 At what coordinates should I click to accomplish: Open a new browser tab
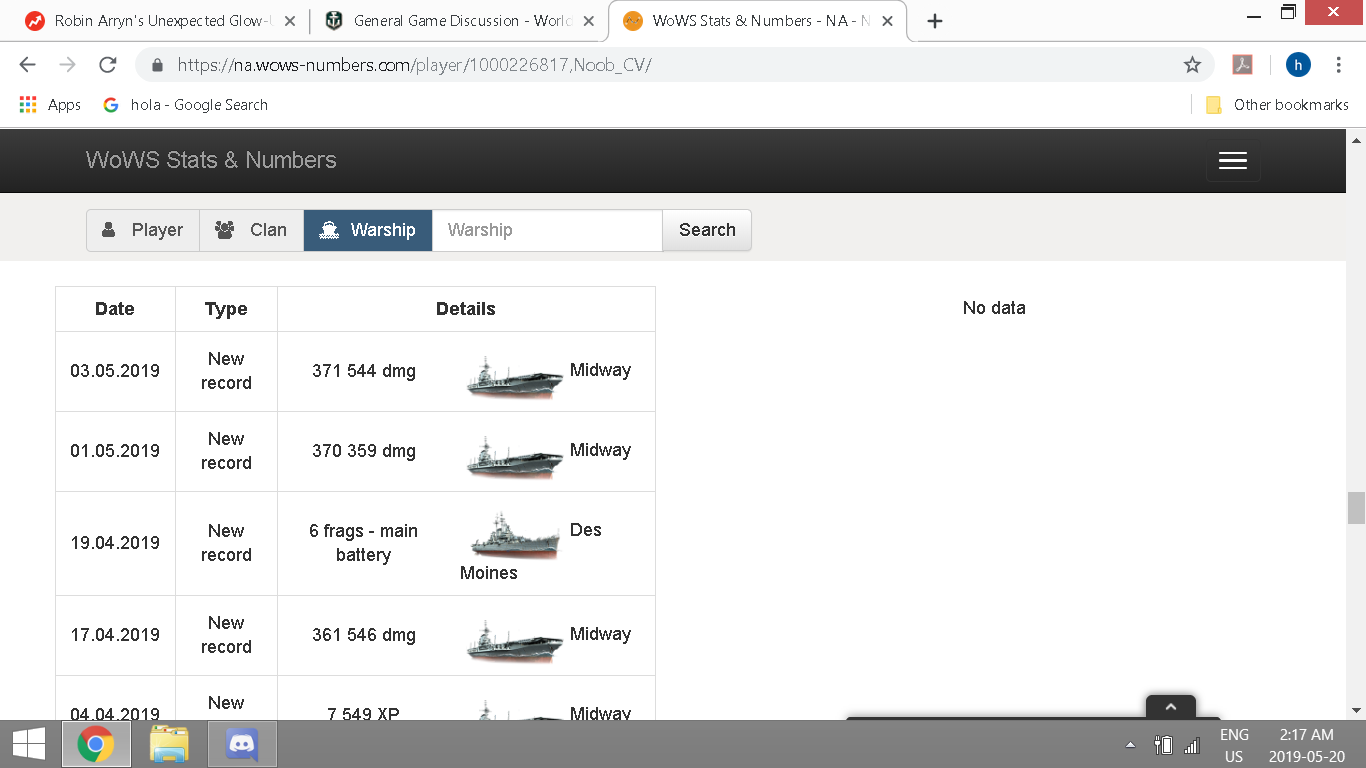pos(935,21)
